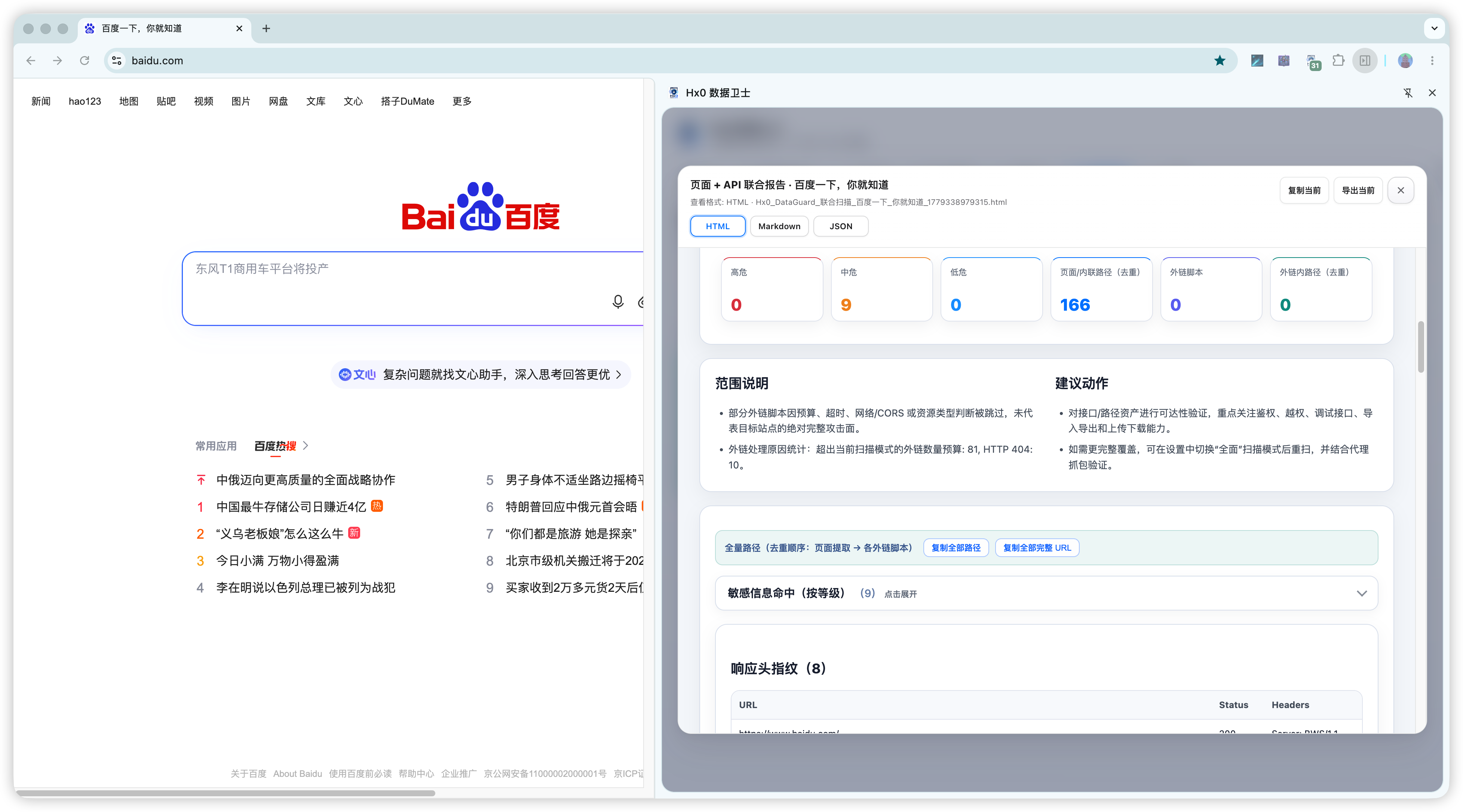Image resolution: width=1463 pixels, height=812 pixels.
Task: Expand the tab search dropdown
Action: (1434, 28)
